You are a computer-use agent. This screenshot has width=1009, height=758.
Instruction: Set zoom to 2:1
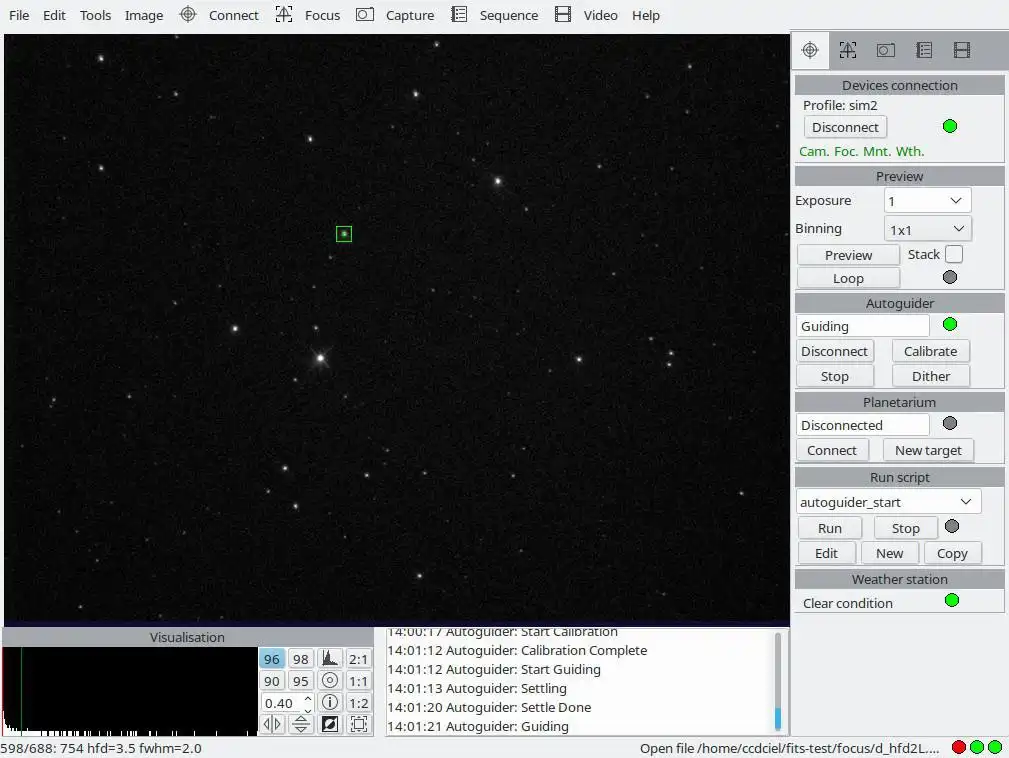click(358, 659)
